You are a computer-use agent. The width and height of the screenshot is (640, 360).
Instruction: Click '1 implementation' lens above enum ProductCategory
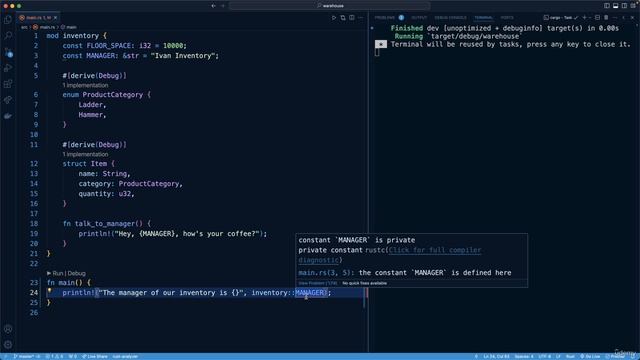(x=85, y=85)
